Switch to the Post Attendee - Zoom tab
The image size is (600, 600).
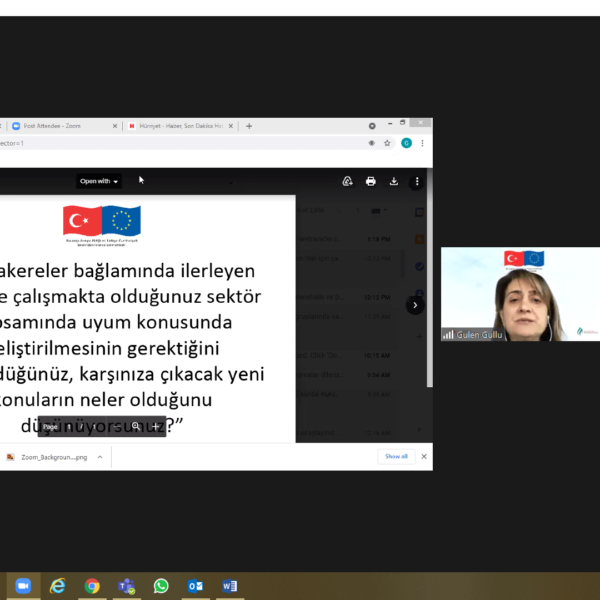click(65, 126)
